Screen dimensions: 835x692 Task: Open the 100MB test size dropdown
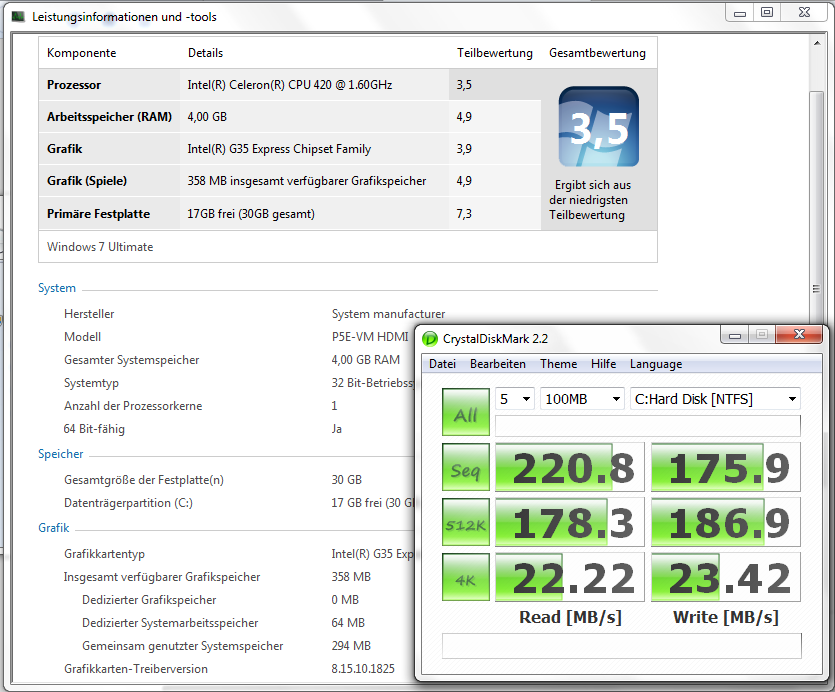click(x=582, y=398)
